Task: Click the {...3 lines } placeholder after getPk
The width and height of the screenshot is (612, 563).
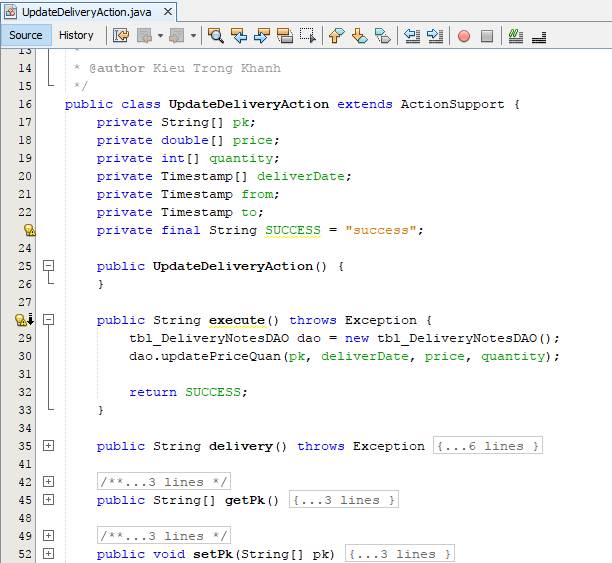Action: (x=344, y=499)
